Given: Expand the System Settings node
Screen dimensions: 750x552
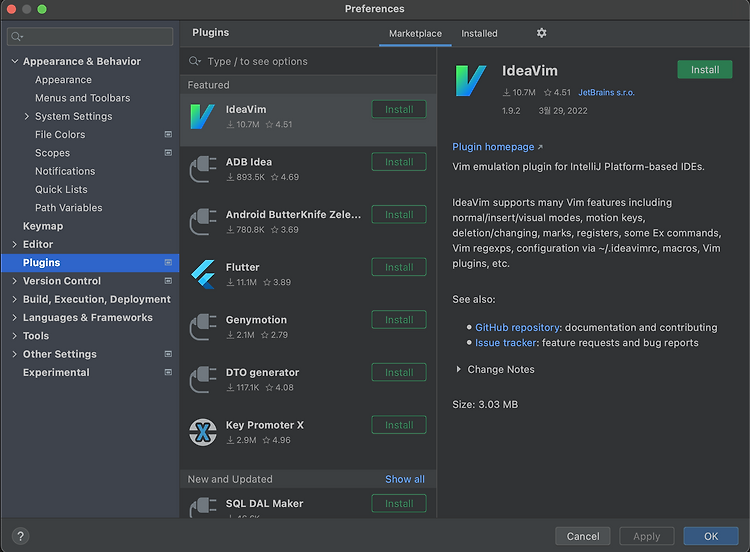Looking at the screenshot, I should [27, 116].
